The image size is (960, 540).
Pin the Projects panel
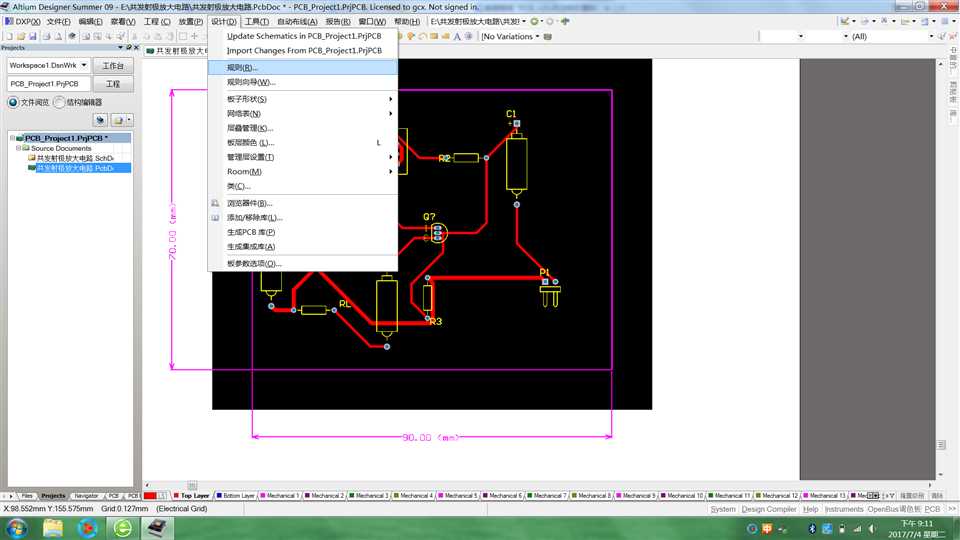tap(129, 47)
